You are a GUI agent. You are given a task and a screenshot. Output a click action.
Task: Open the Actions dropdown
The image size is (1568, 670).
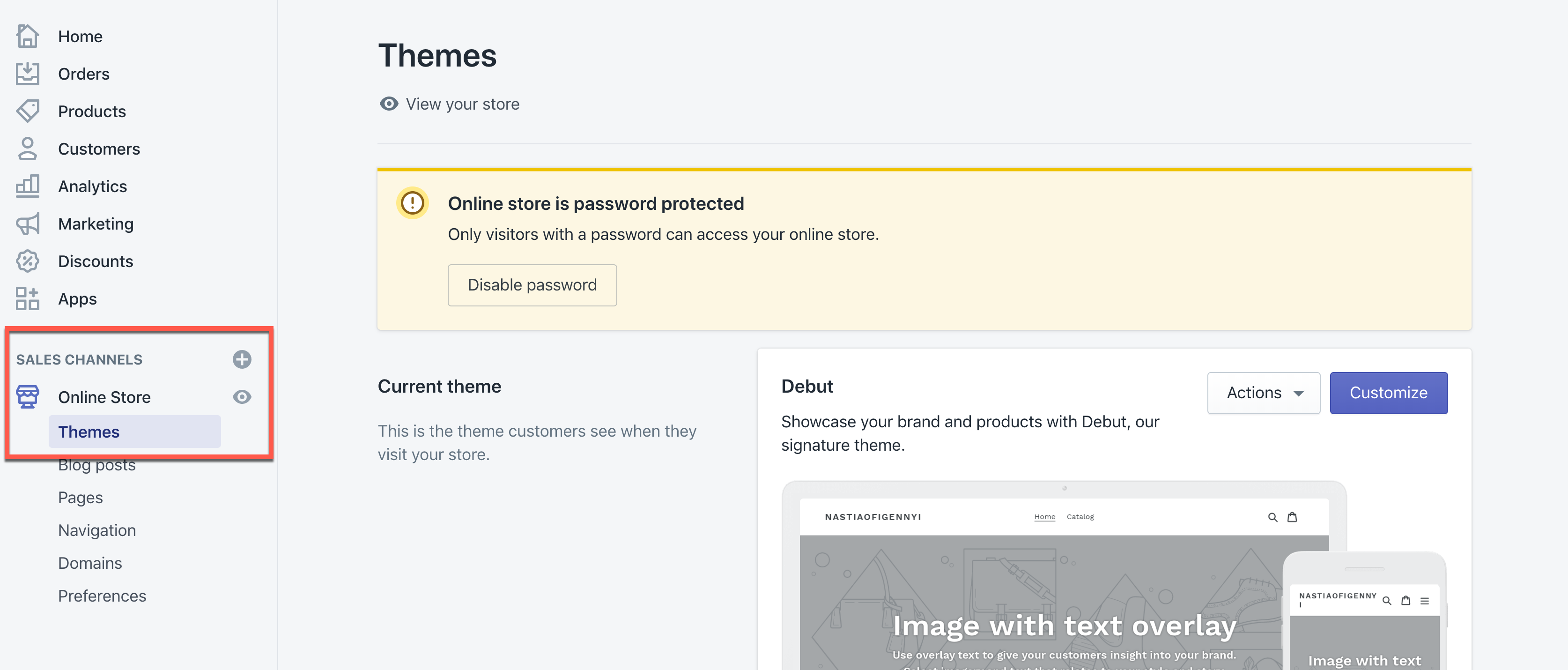(1264, 393)
